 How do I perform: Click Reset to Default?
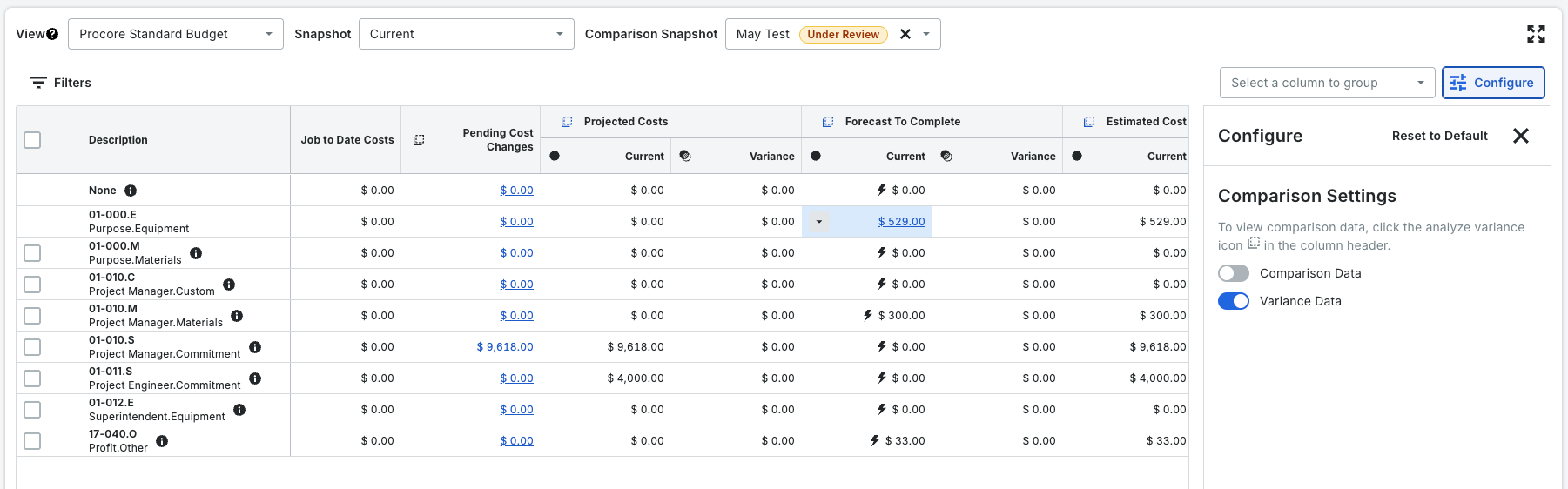point(1439,136)
